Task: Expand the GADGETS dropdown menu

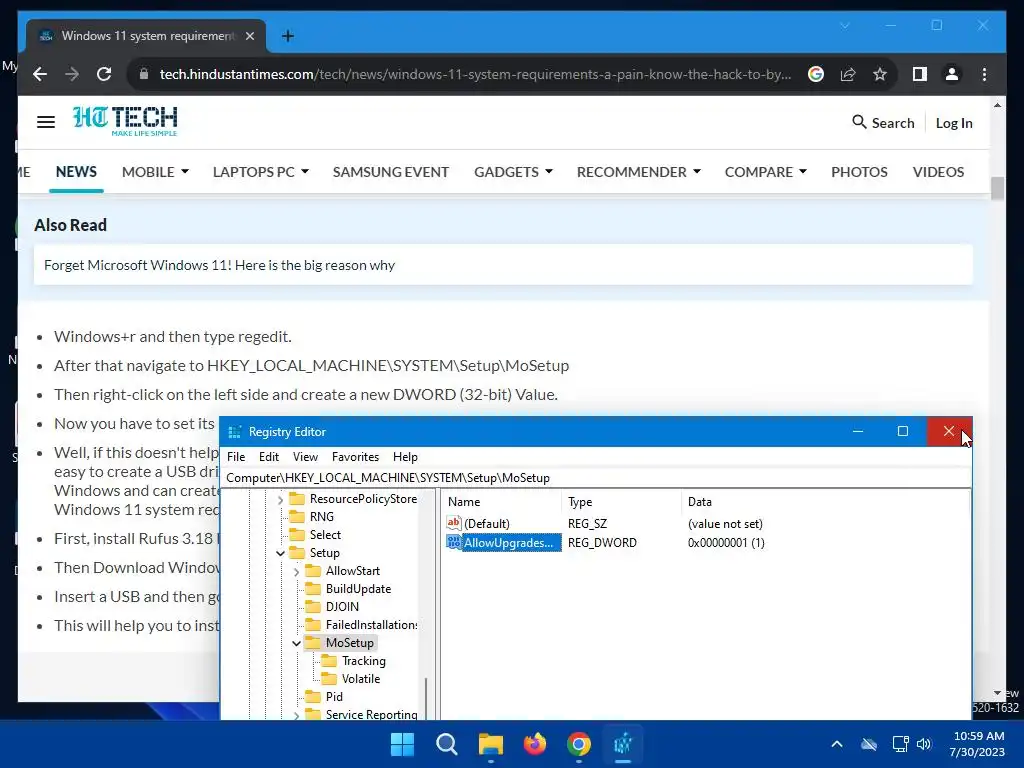Action: (513, 172)
